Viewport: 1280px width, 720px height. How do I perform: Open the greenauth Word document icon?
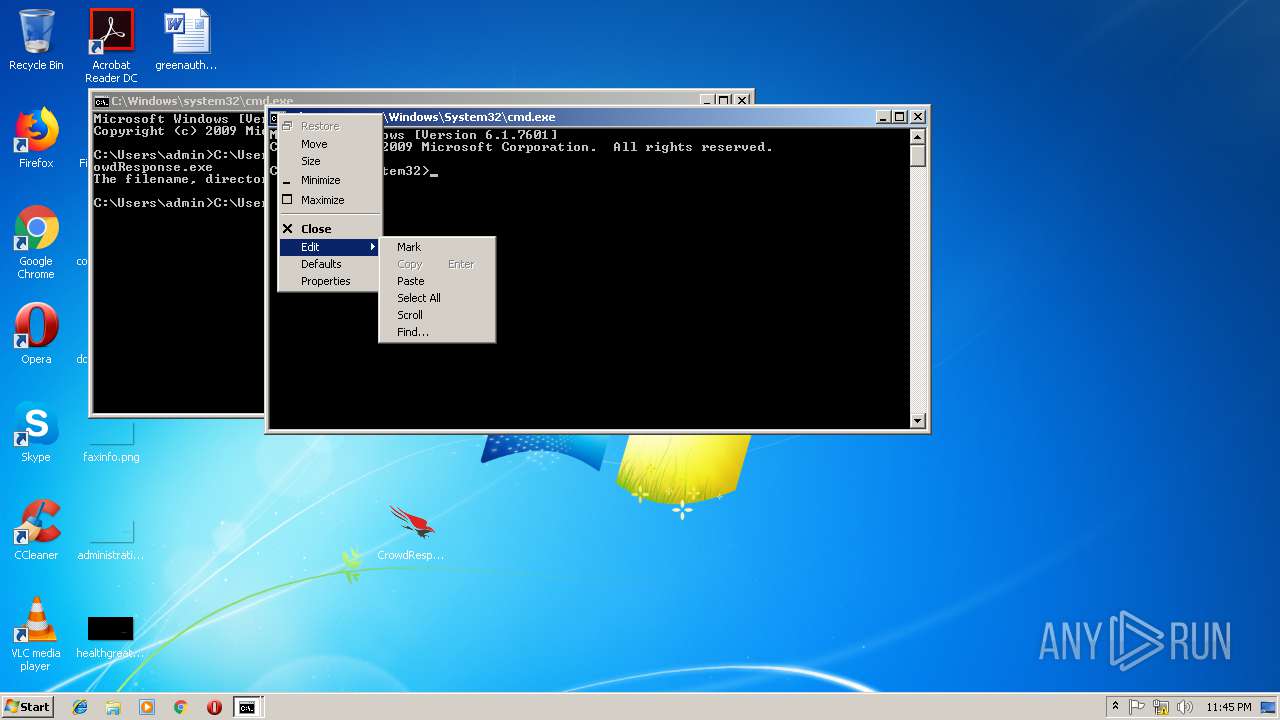(x=186, y=40)
